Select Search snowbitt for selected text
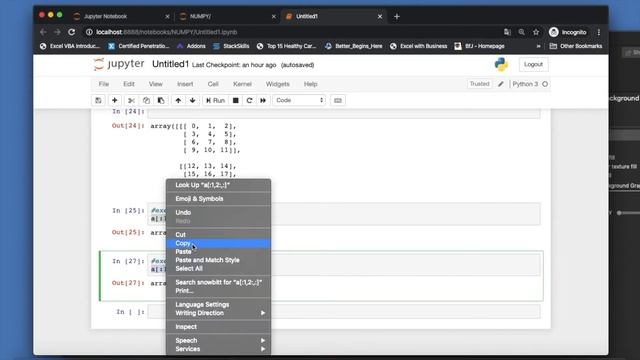This screenshot has height=360, width=640. 218,282
